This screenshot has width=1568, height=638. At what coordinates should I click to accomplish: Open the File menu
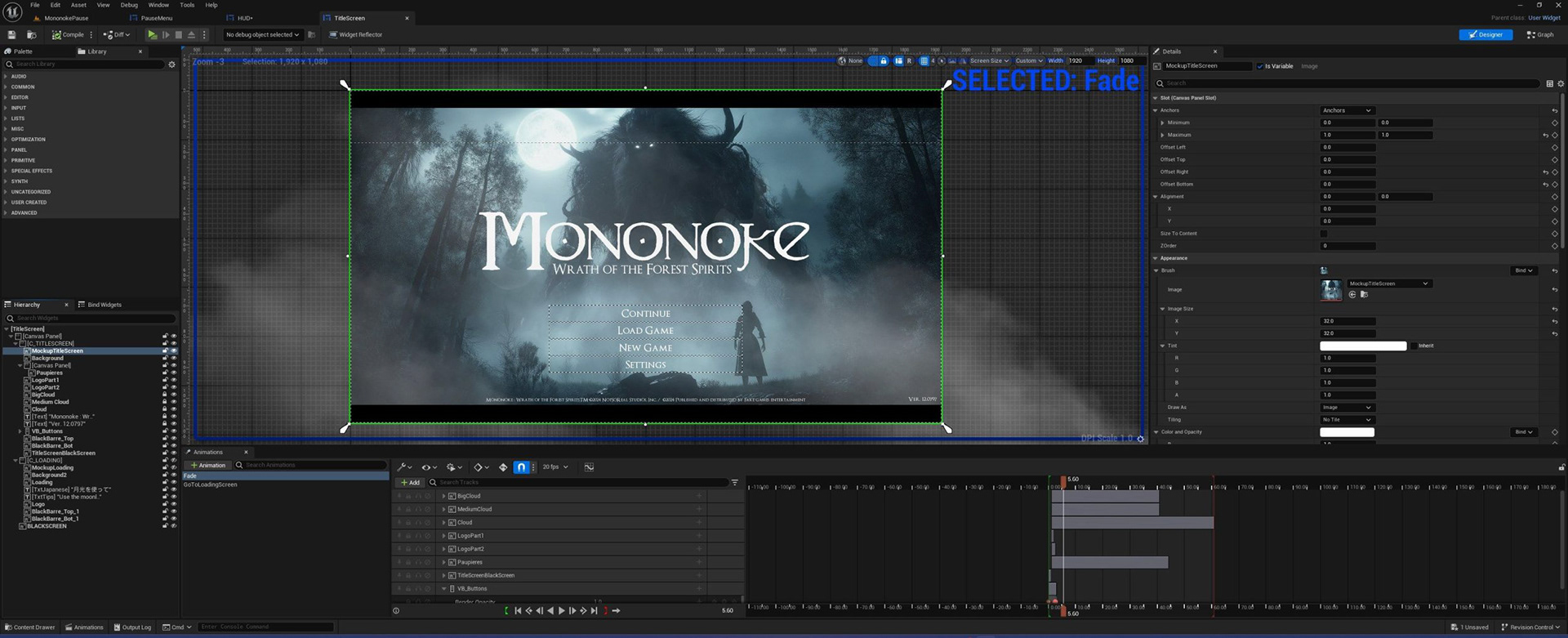(x=35, y=5)
